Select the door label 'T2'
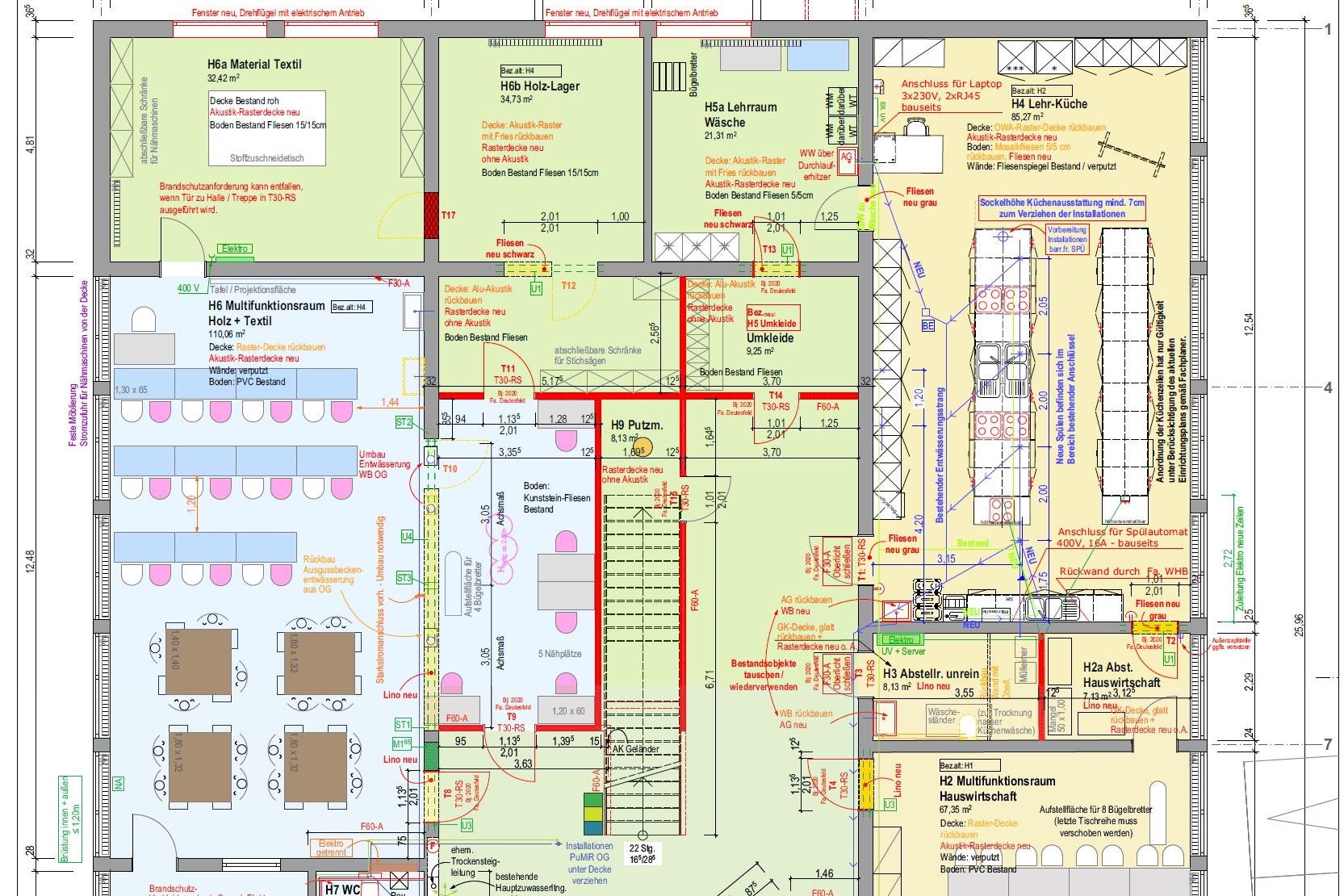This screenshot has height=896, width=1344. 1170,641
